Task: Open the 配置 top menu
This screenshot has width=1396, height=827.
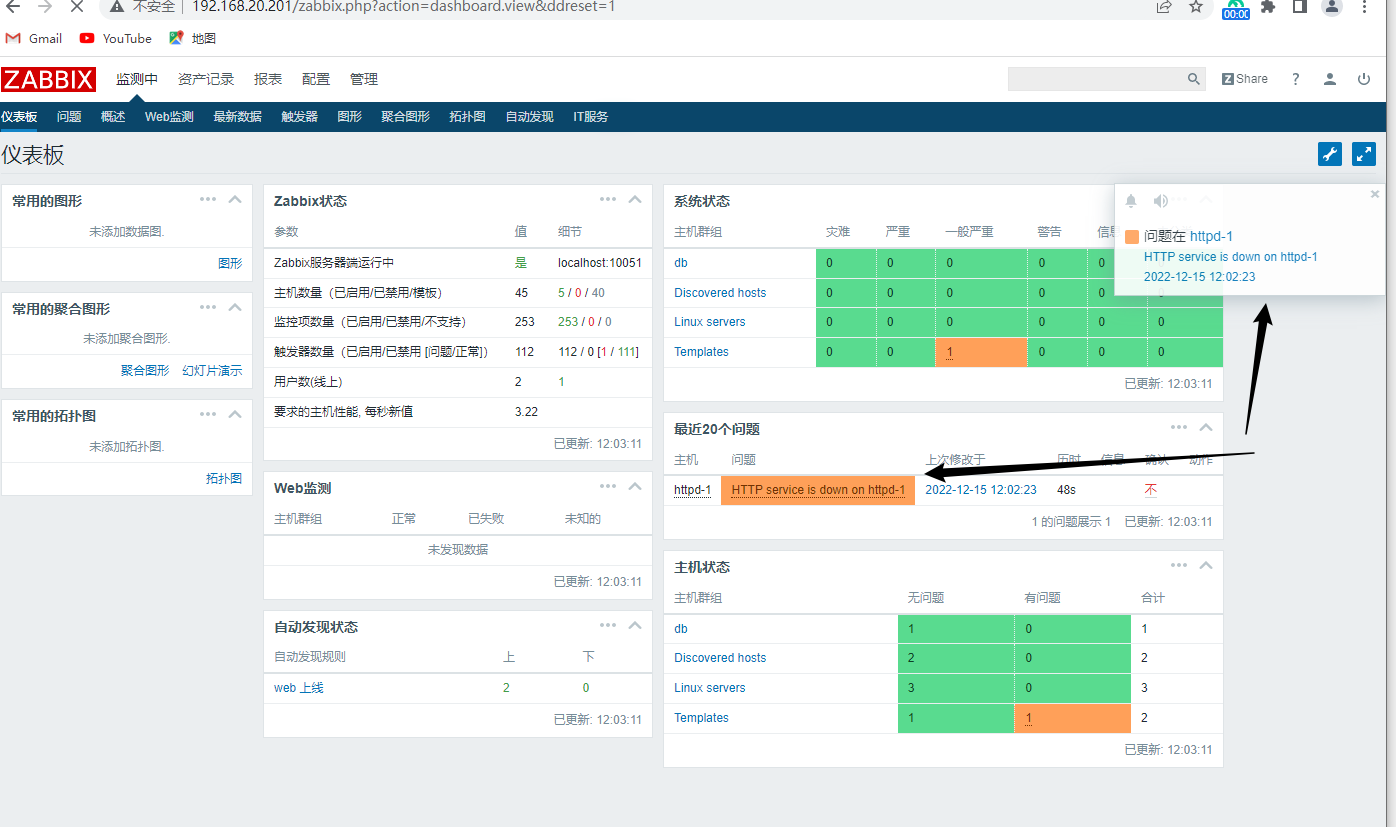Action: (315, 79)
